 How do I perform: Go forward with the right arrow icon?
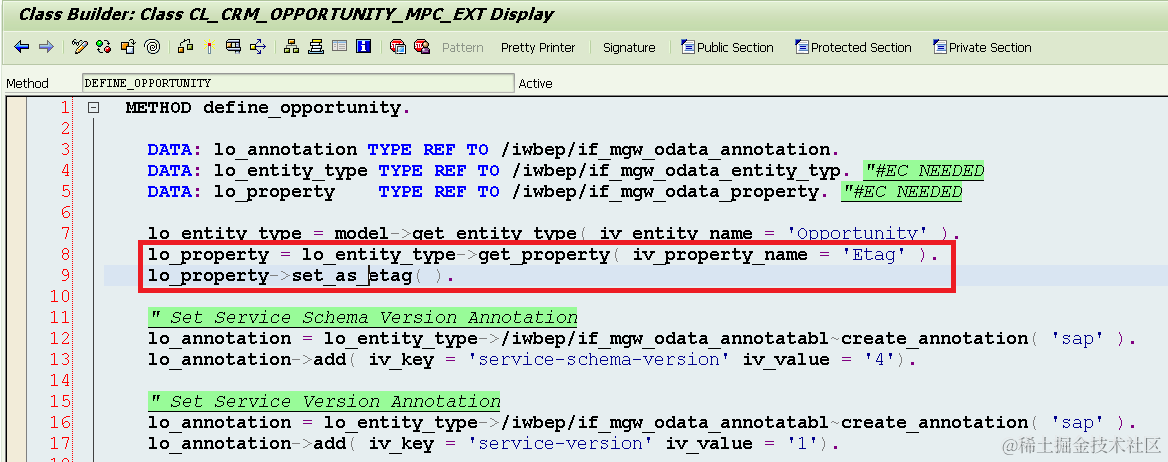coord(46,47)
